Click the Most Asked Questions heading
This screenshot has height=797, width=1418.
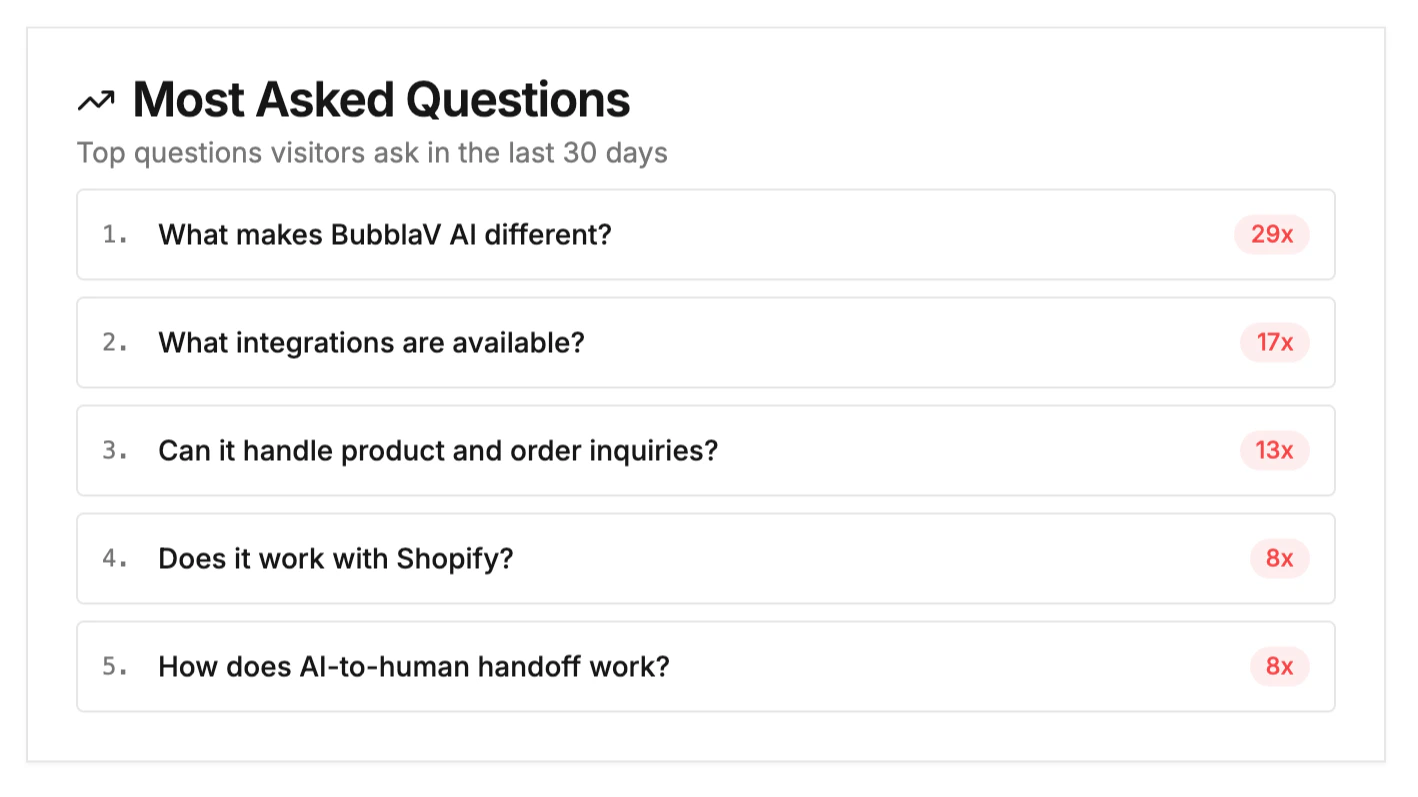point(380,99)
